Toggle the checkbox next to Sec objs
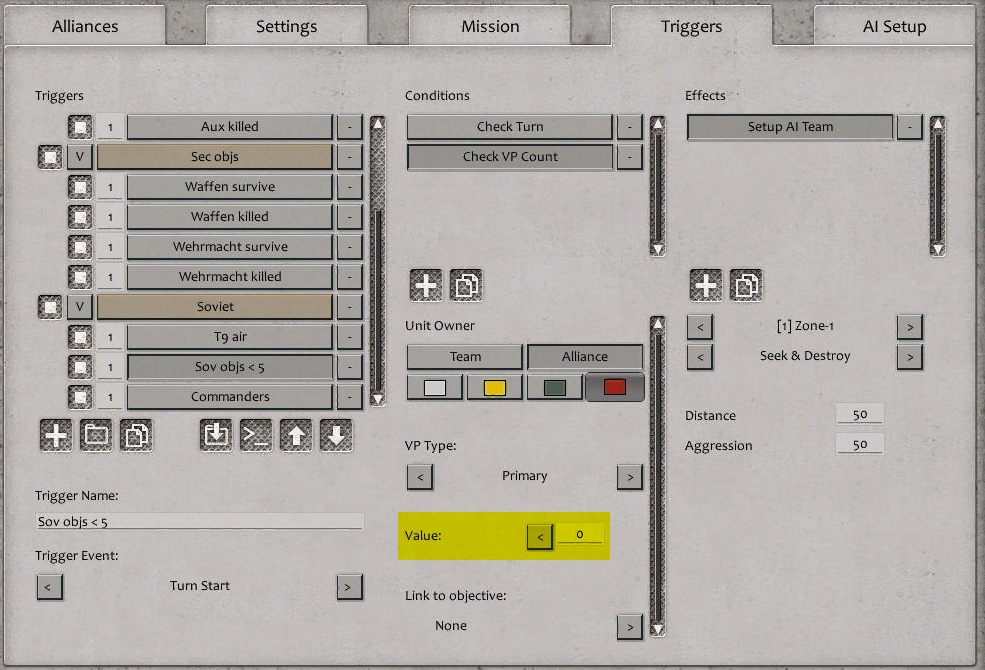 (x=49, y=157)
